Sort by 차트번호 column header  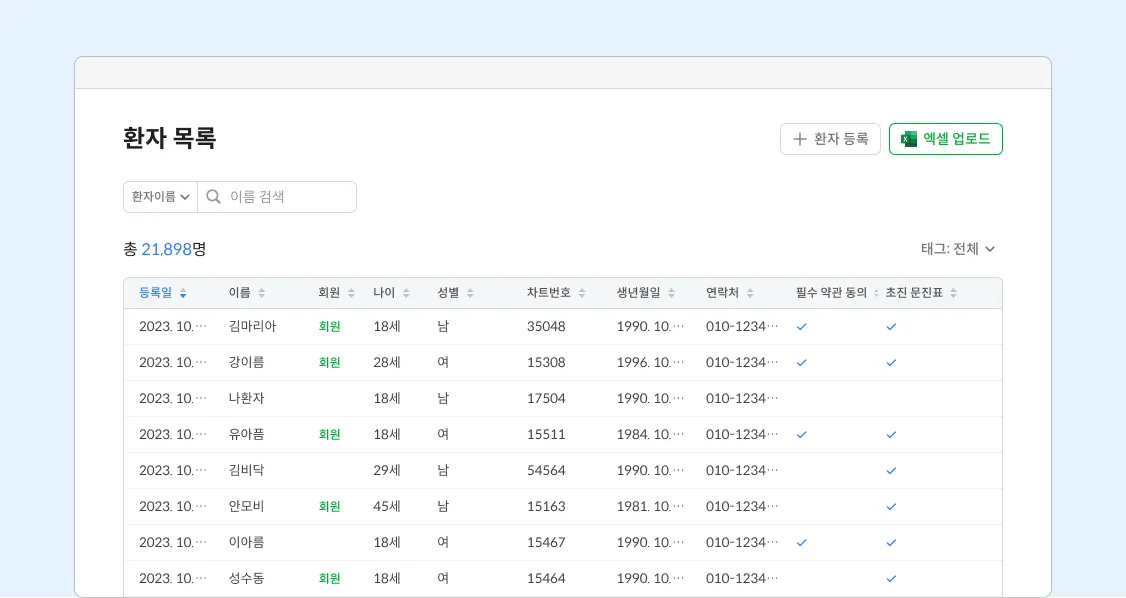557,293
